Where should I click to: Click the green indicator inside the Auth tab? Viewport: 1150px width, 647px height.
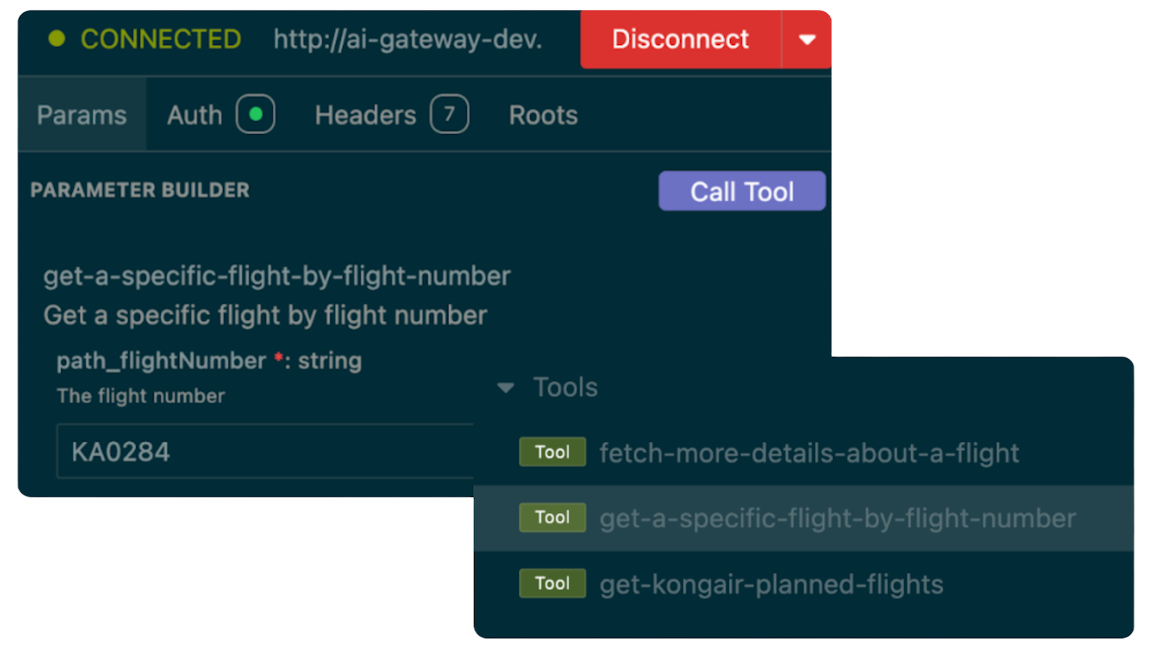[255, 114]
